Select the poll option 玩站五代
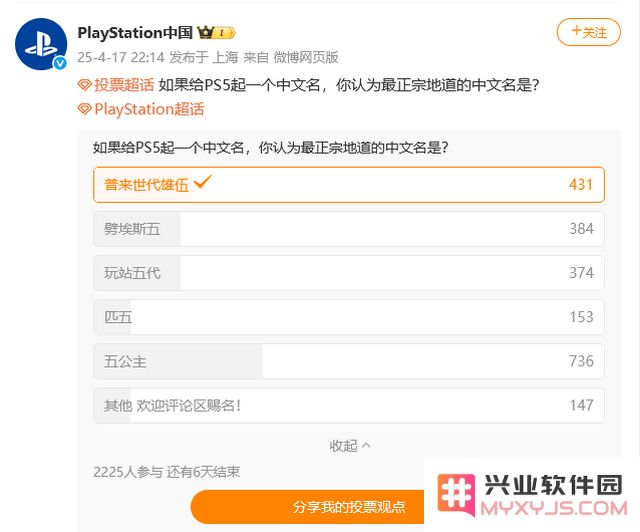Image resolution: width=640 pixels, height=532 pixels. pos(349,273)
